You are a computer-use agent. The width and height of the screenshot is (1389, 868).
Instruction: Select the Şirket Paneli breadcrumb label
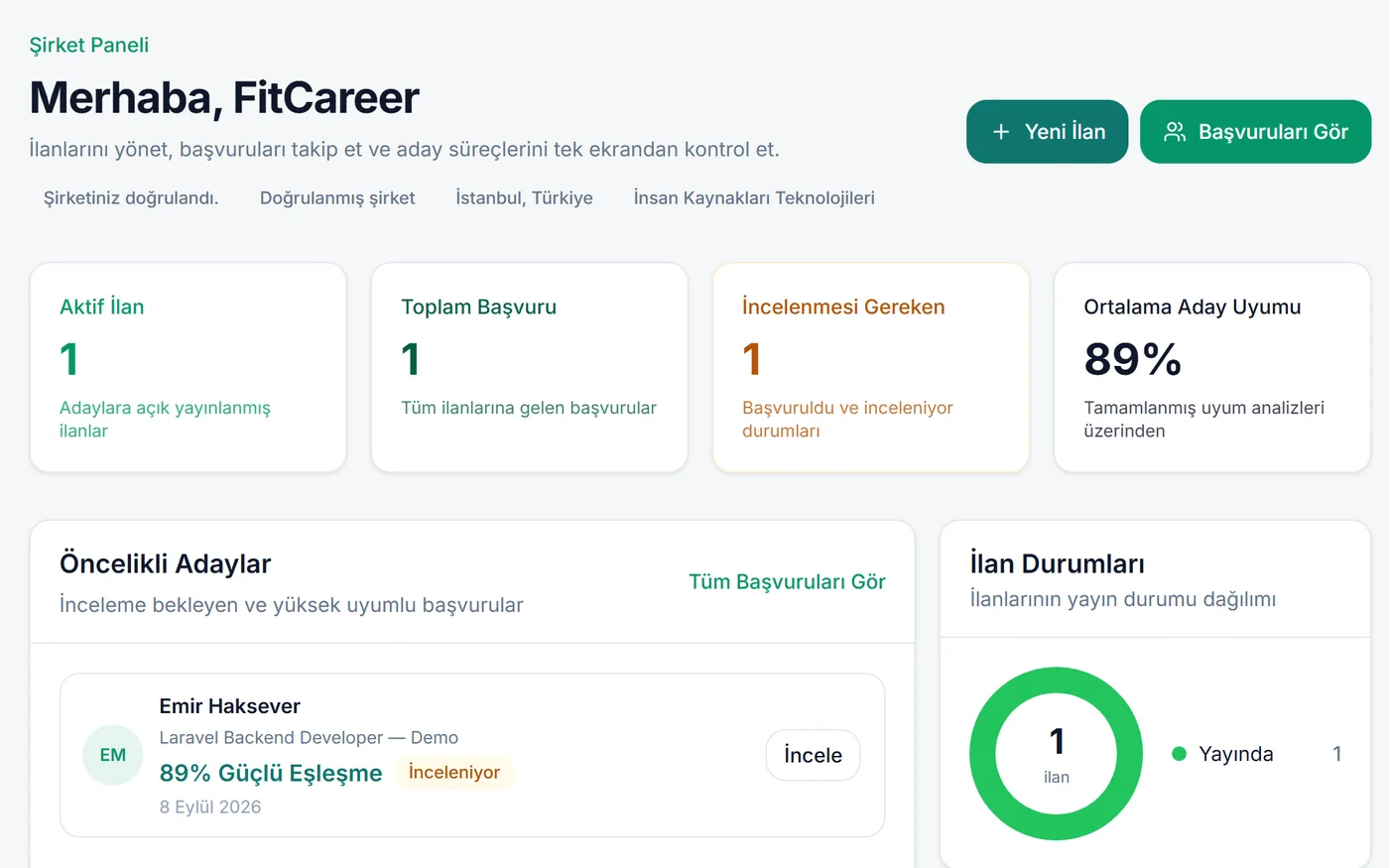pyautogui.click(x=89, y=45)
